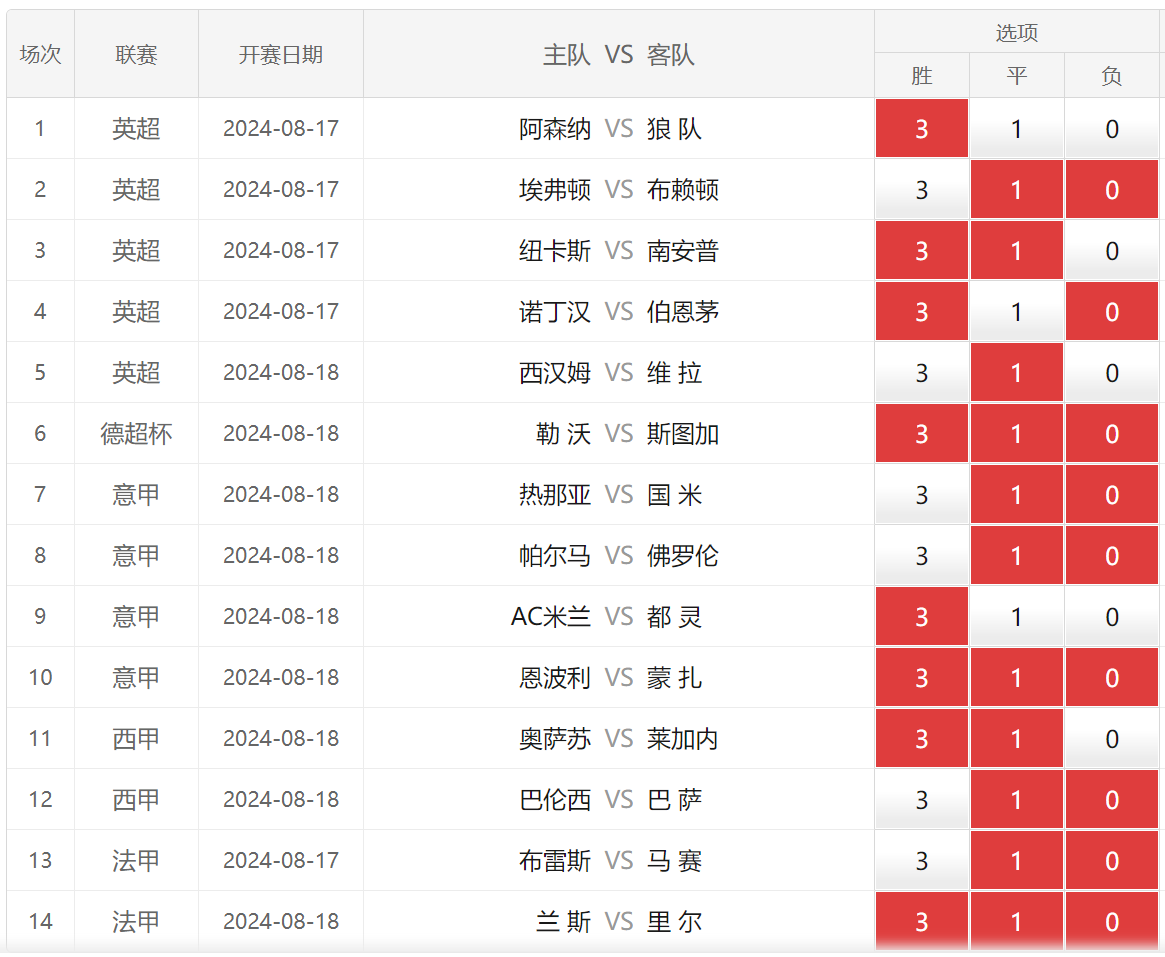Pick loss option 0 for 纽卡斯 VS 南安普
Screen dimensions: 1165x957
coord(1112,250)
